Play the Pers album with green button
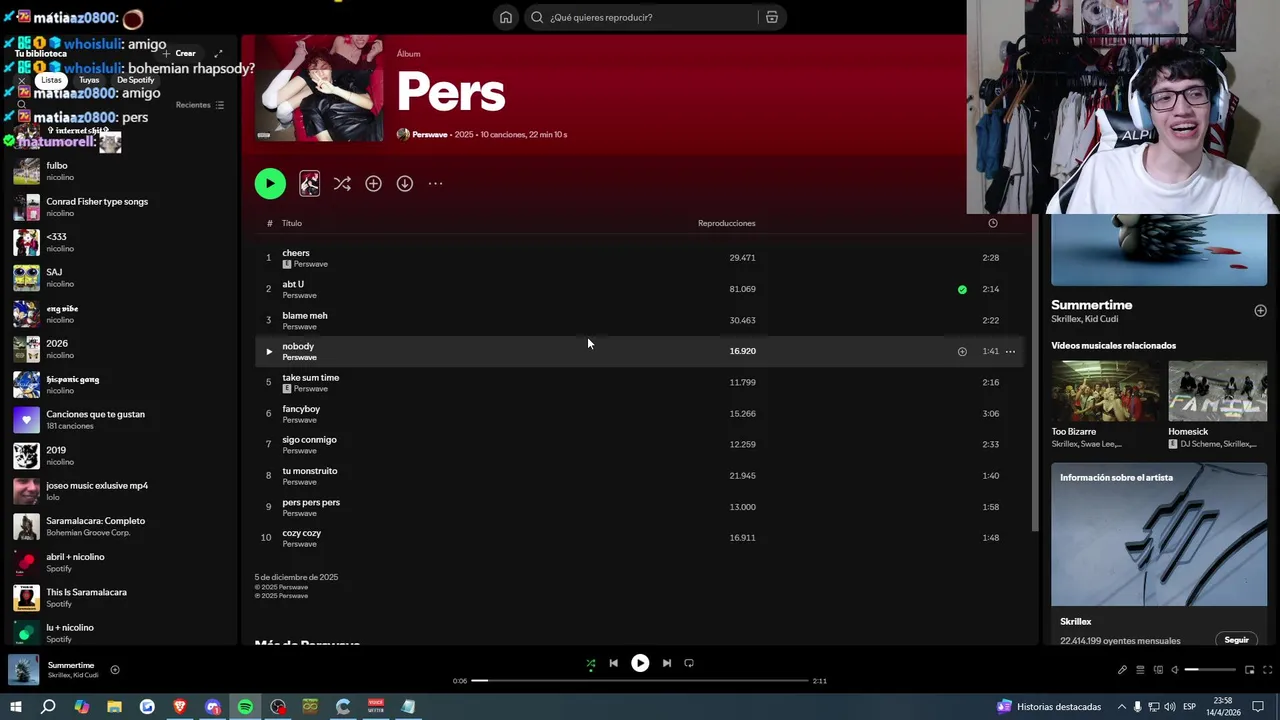1280x720 pixels. pos(270,183)
